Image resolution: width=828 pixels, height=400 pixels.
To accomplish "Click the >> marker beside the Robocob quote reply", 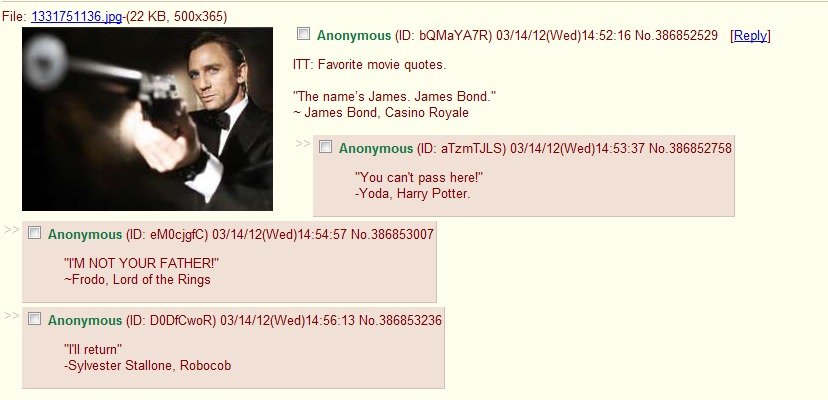I will click(x=12, y=315).
